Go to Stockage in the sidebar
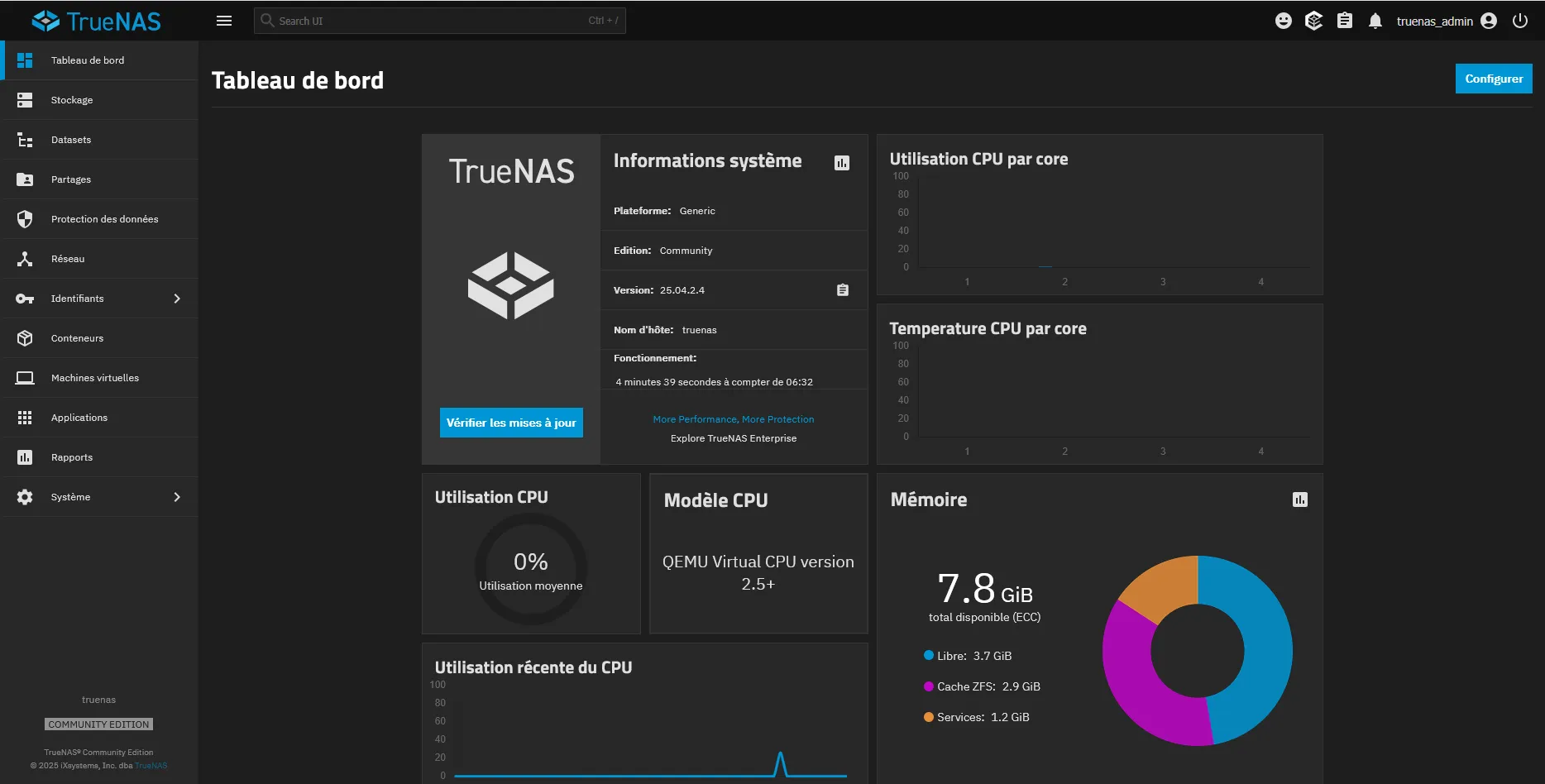Screen dimensions: 1545x784 (x=72, y=100)
